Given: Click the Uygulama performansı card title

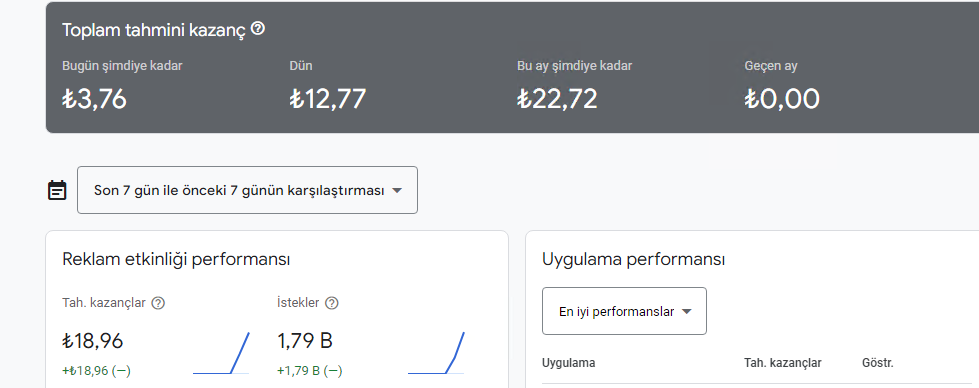Looking at the screenshot, I should (634, 259).
